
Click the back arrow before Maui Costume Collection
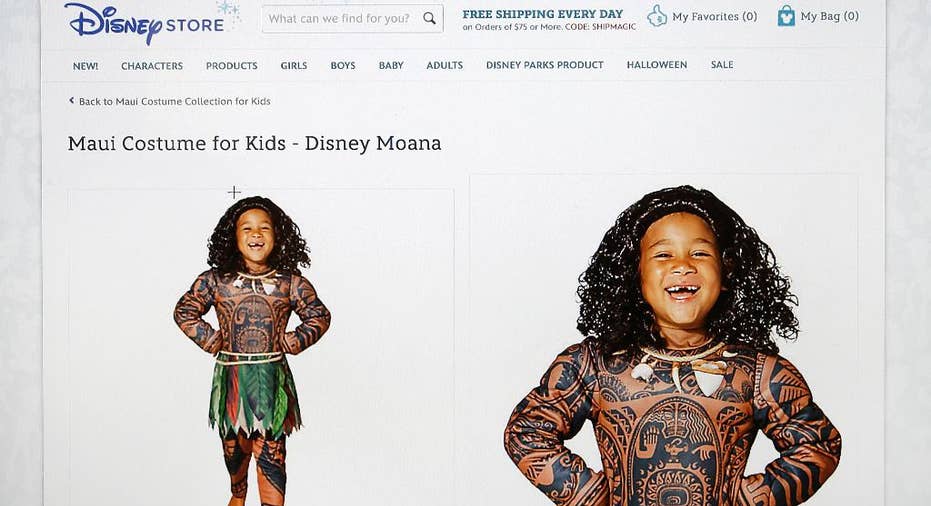point(72,101)
